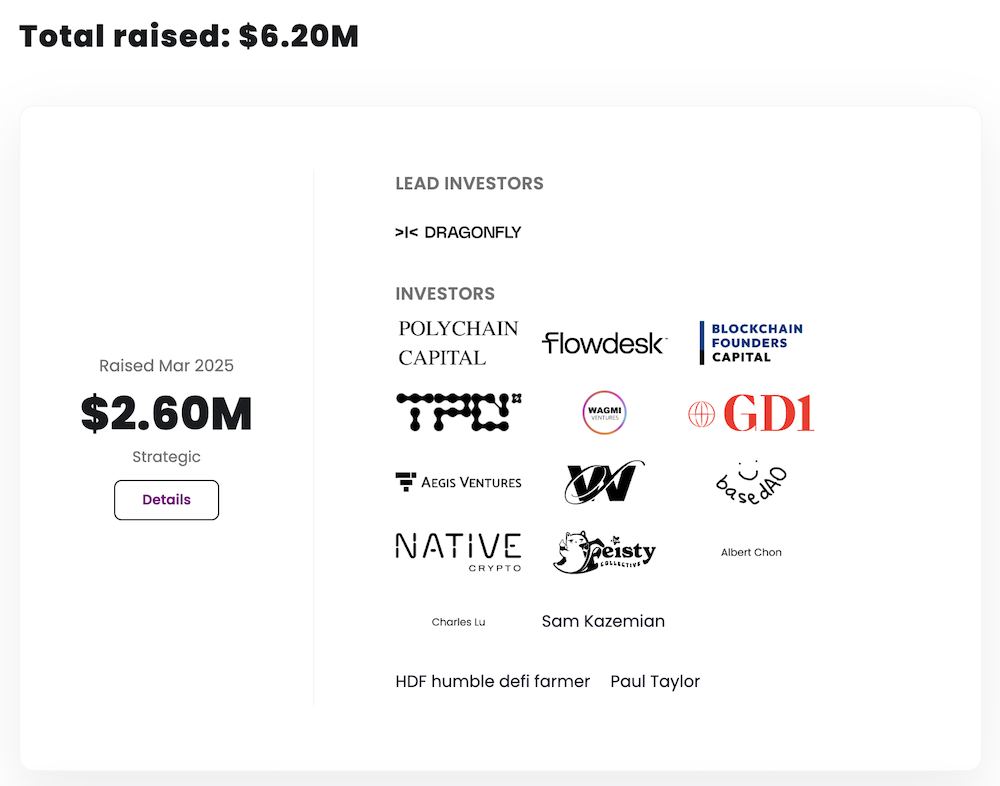Viewport: 1000px width, 786px height.
Task: Click the WAGMI Ventures circular badge
Action: pyautogui.click(x=602, y=413)
